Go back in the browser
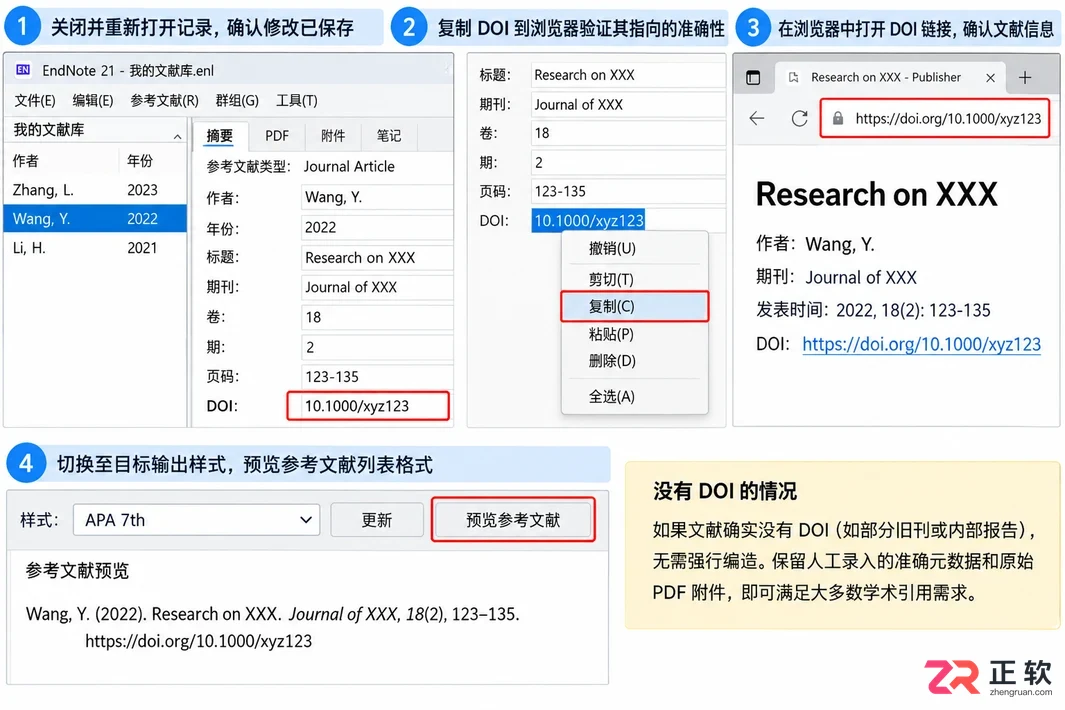Viewport: 1065px width, 710px height. 757,118
